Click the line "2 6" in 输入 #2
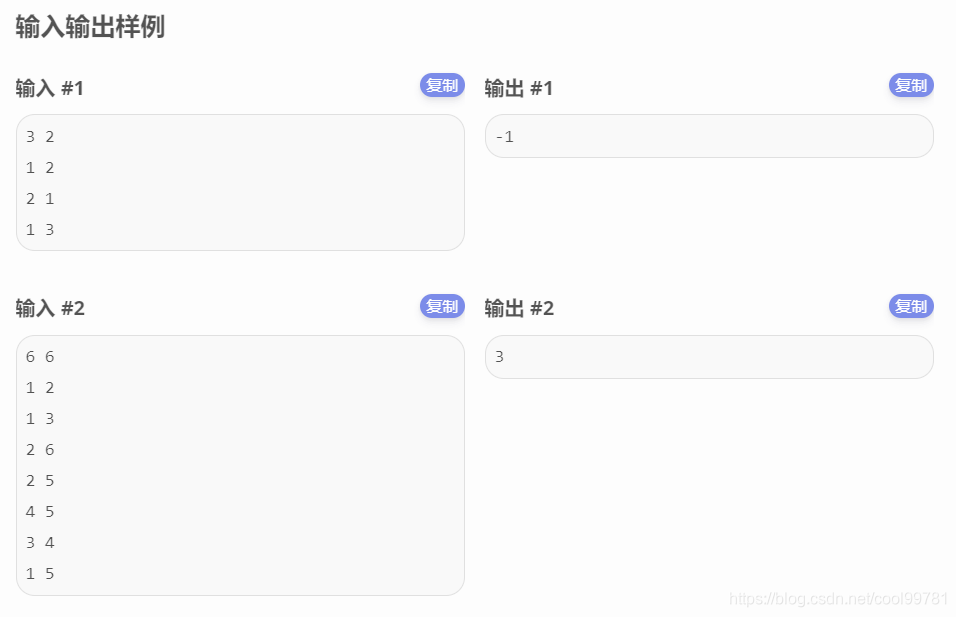 point(40,450)
